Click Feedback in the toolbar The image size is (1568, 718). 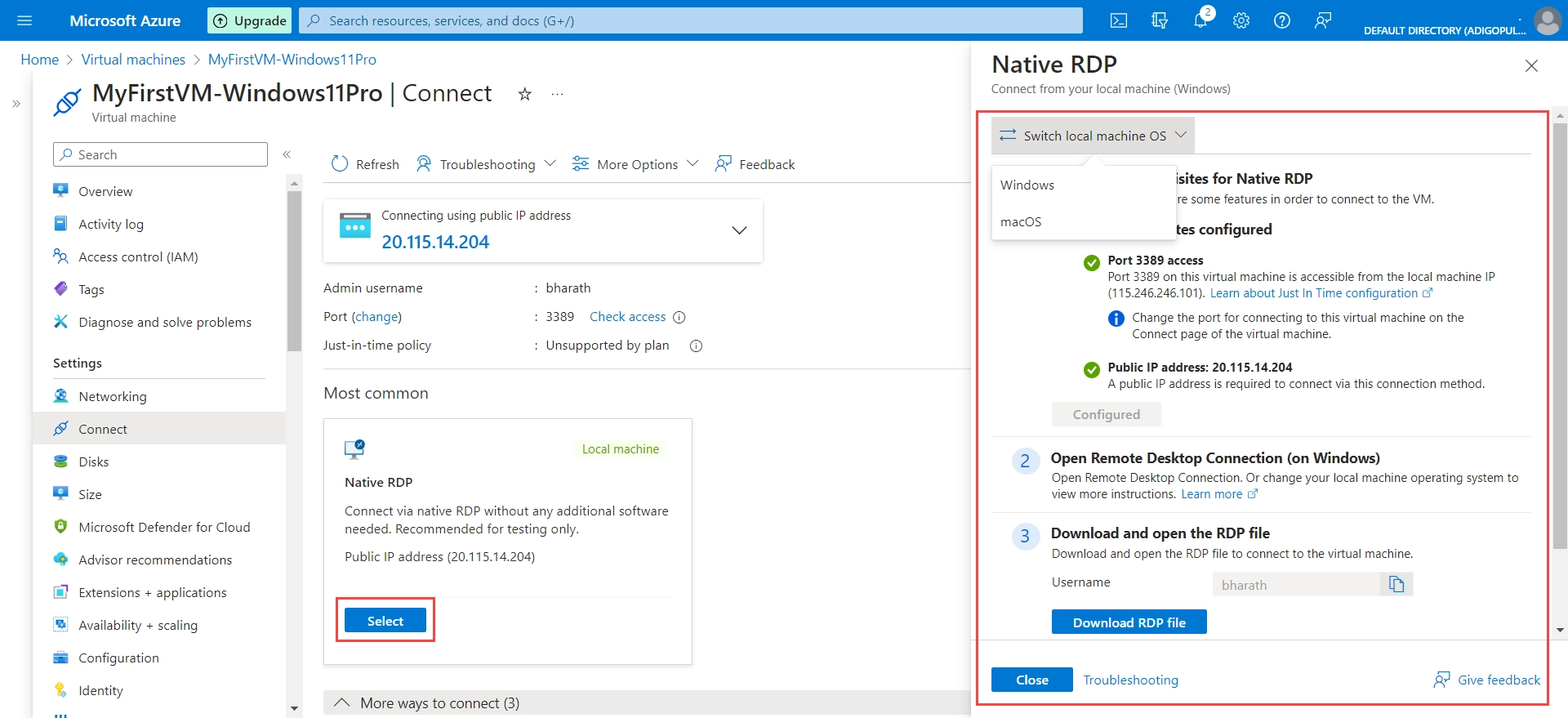tap(755, 164)
